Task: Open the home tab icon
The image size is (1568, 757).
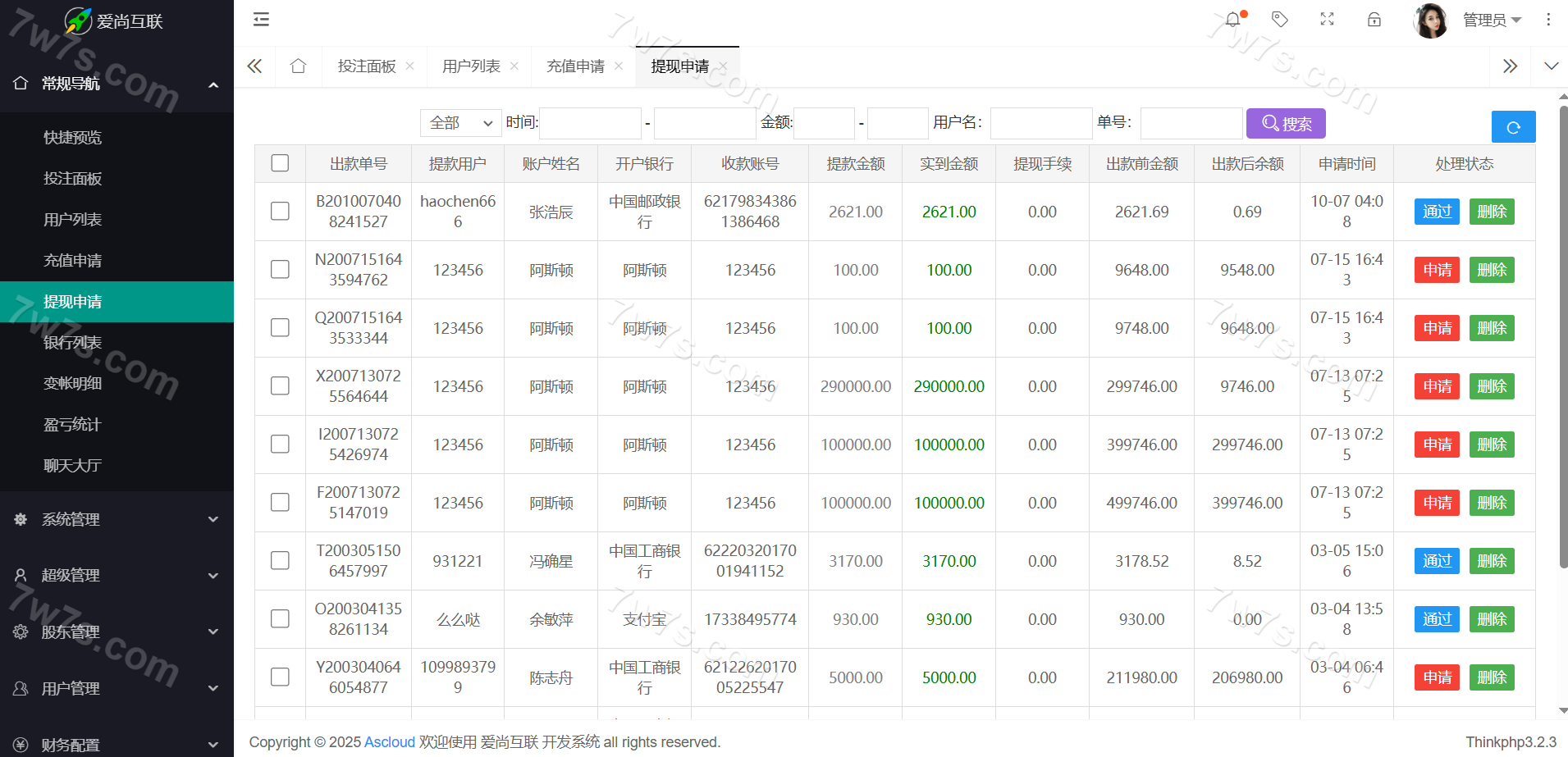Action: [x=298, y=66]
